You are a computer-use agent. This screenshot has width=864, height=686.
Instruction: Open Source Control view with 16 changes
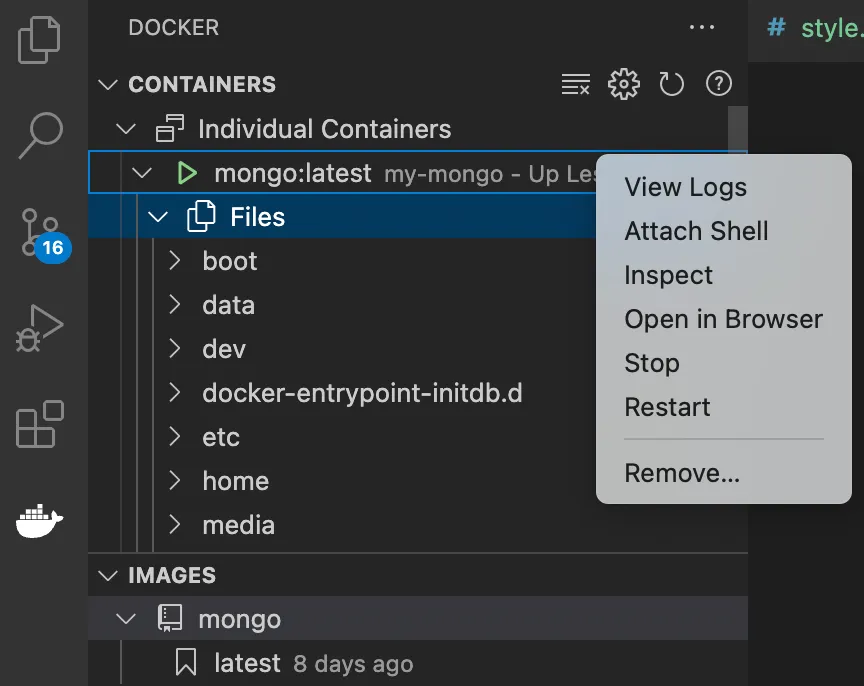[x=43, y=235]
